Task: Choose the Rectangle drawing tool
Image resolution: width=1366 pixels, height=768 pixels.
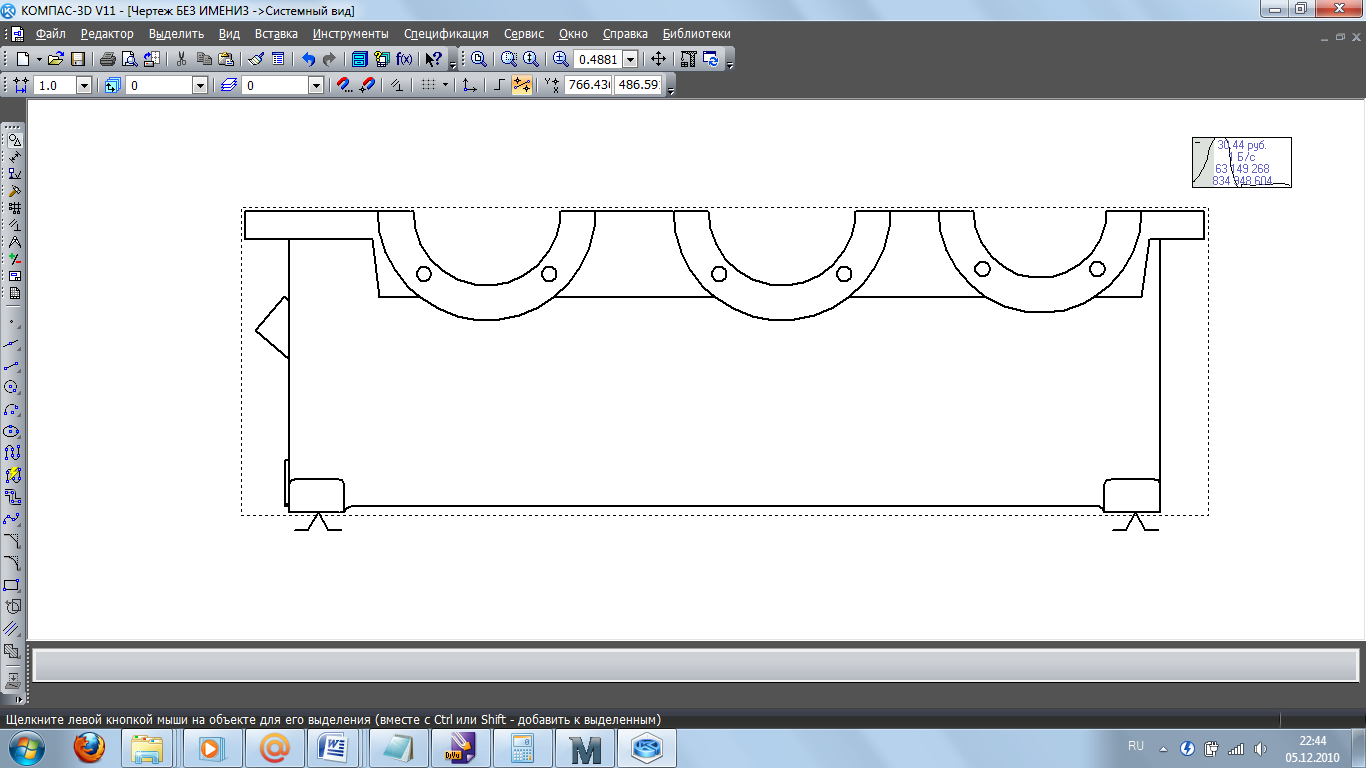Action: pos(13,585)
